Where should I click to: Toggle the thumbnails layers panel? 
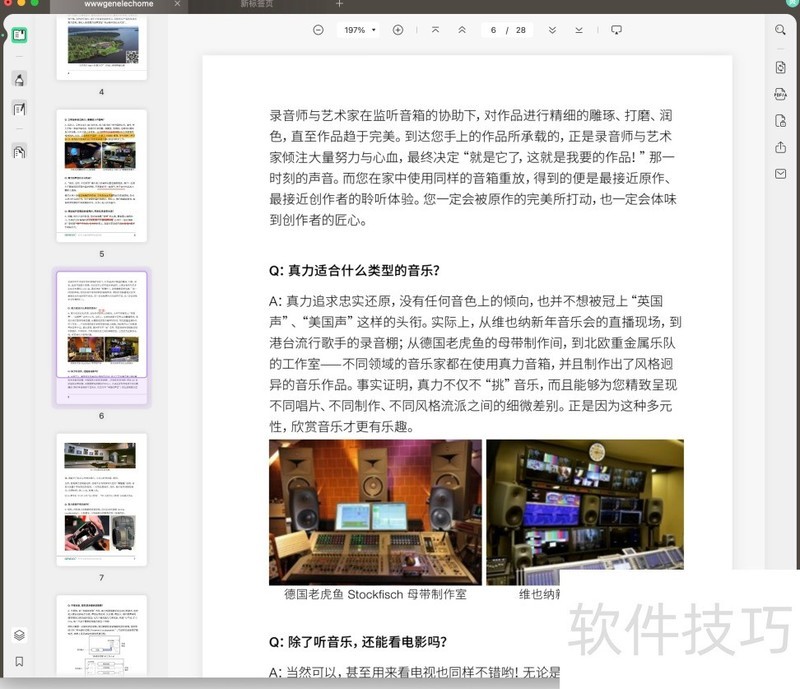pos(19,635)
